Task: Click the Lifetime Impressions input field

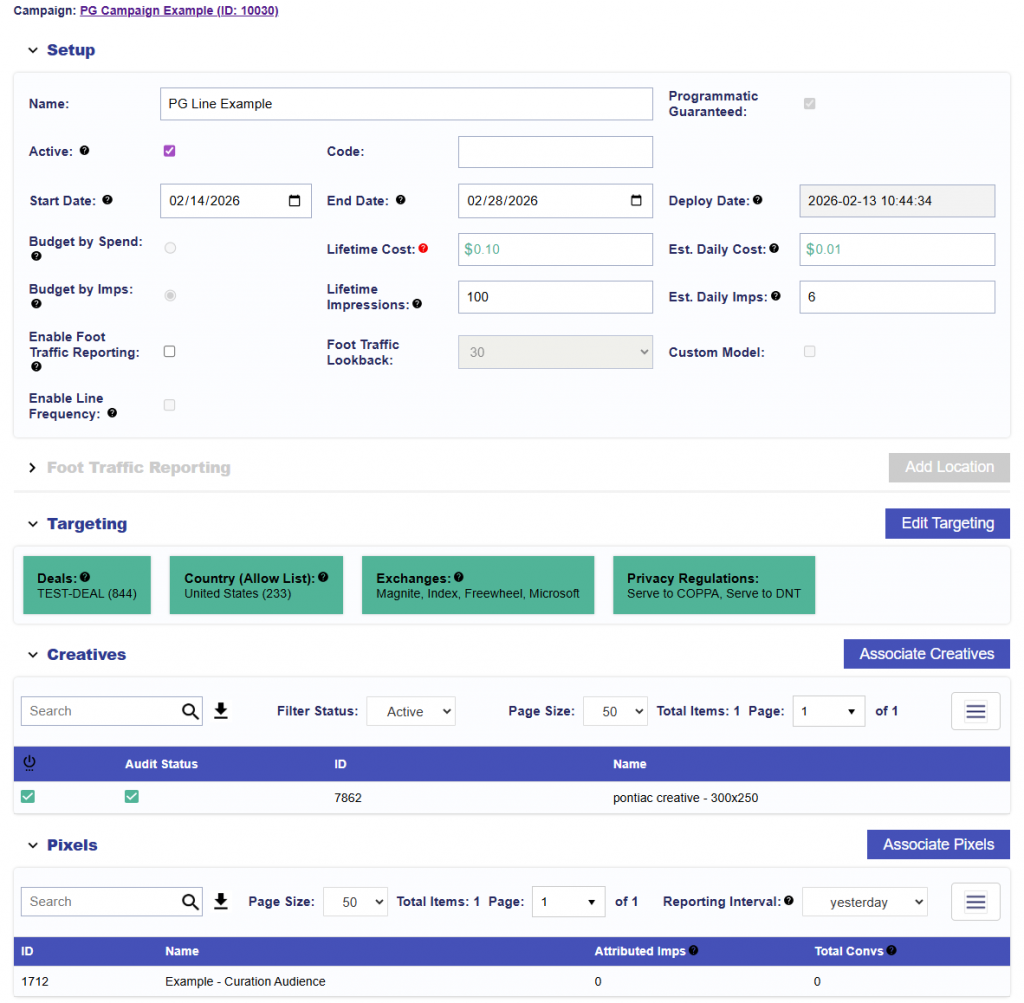Action: (555, 297)
